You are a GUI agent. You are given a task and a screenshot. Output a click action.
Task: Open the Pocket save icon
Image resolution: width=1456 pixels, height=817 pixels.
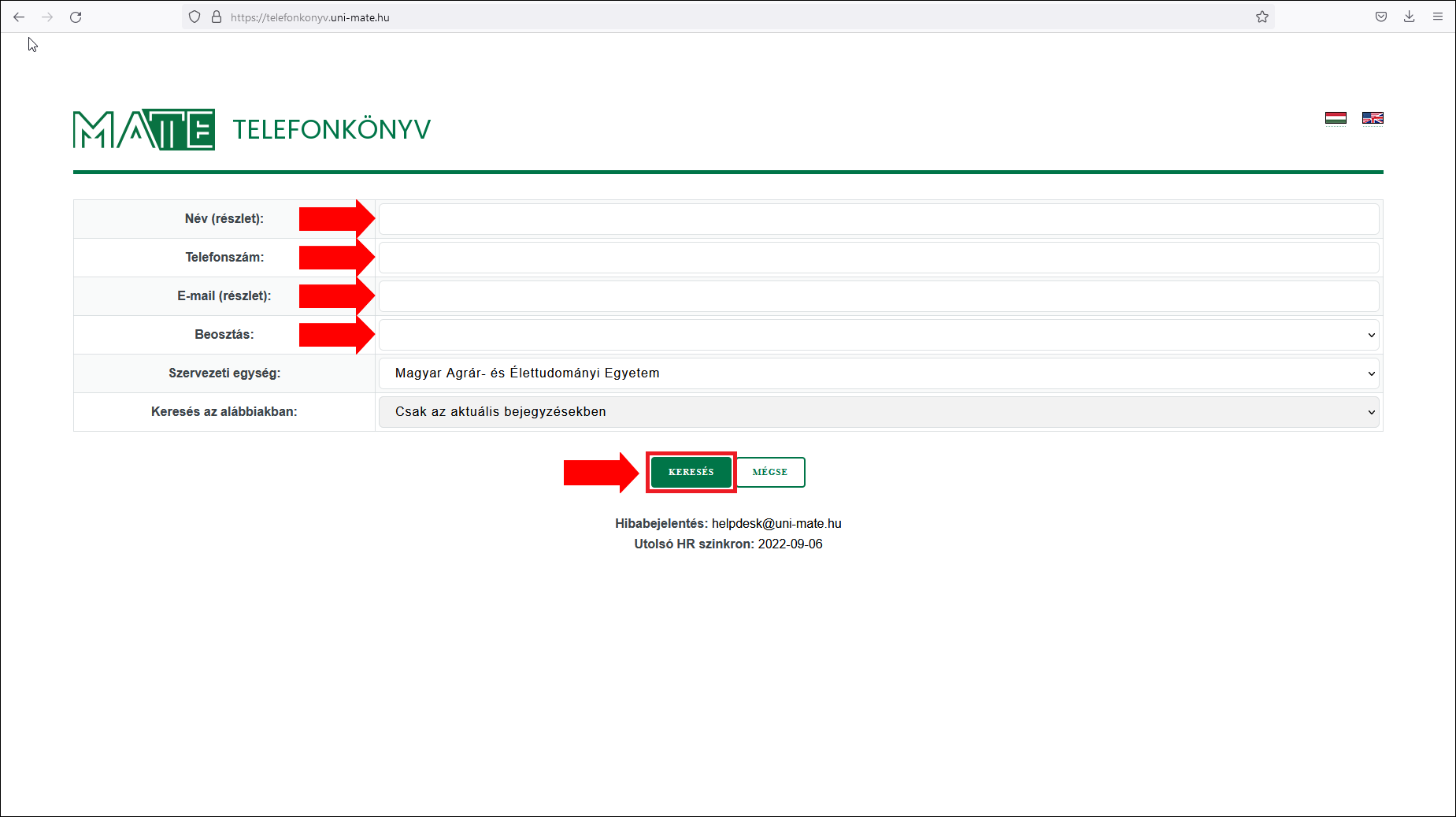1381,17
